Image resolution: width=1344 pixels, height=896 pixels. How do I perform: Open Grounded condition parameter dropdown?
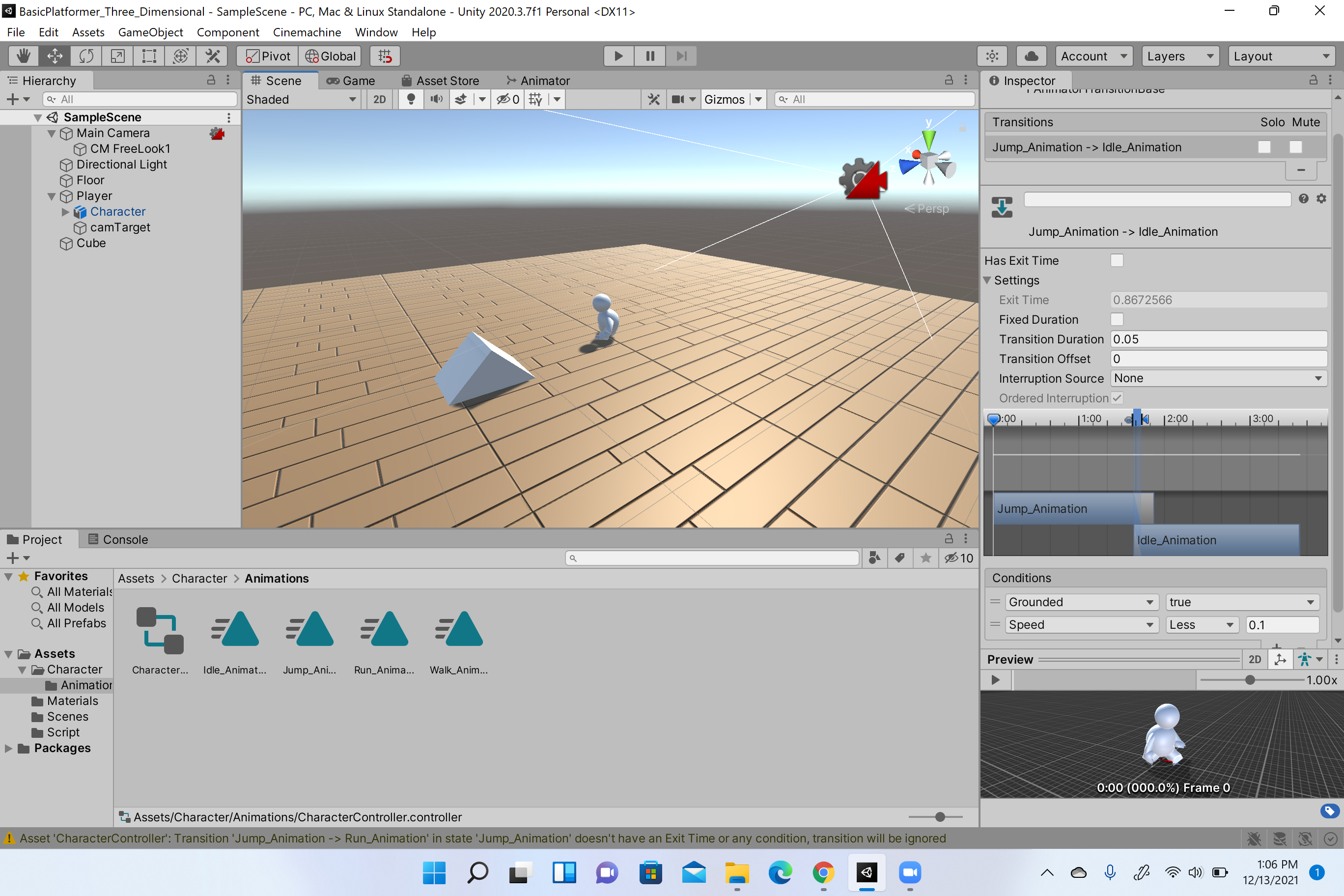point(1081,602)
